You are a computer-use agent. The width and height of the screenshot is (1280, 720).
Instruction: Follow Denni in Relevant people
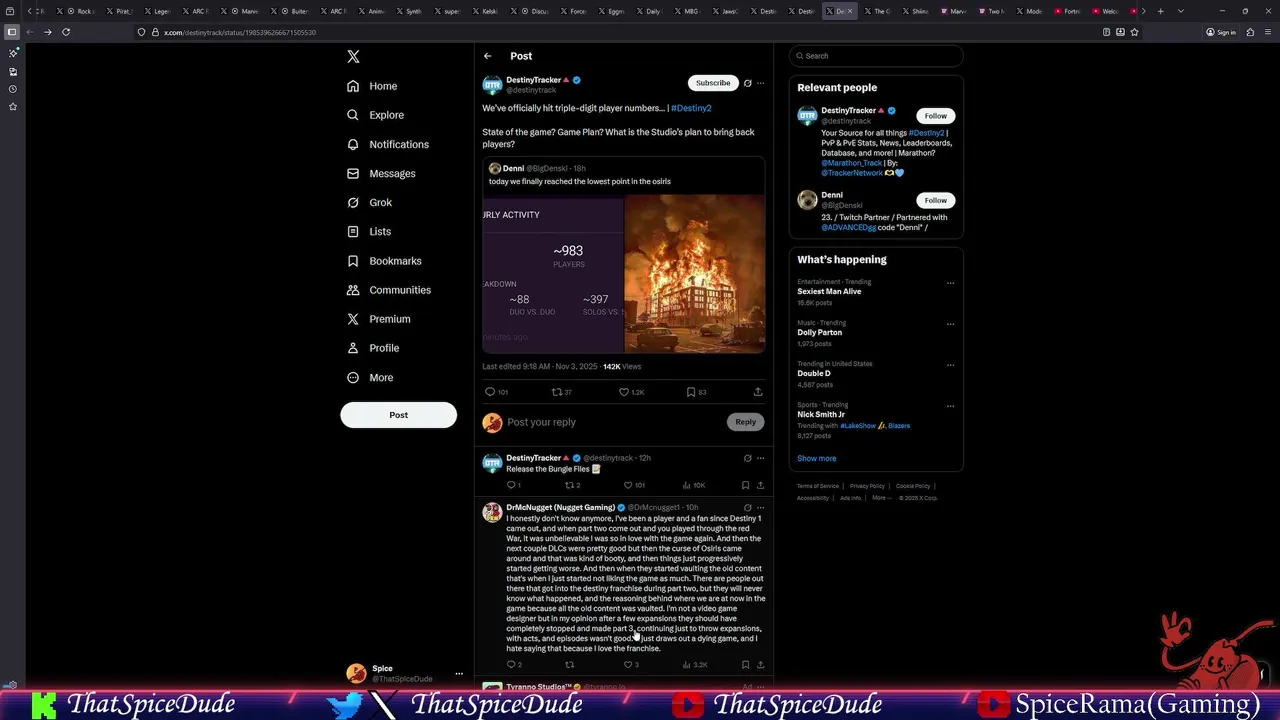tap(935, 200)
